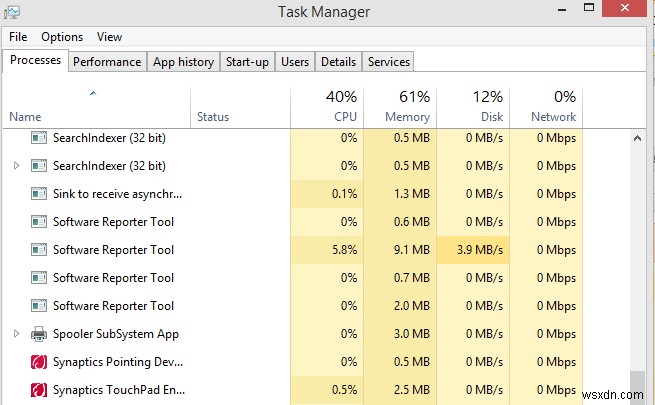Minimize the Task Manager window
This screenshot has width=655, height=405.
(x=562, y=9)
